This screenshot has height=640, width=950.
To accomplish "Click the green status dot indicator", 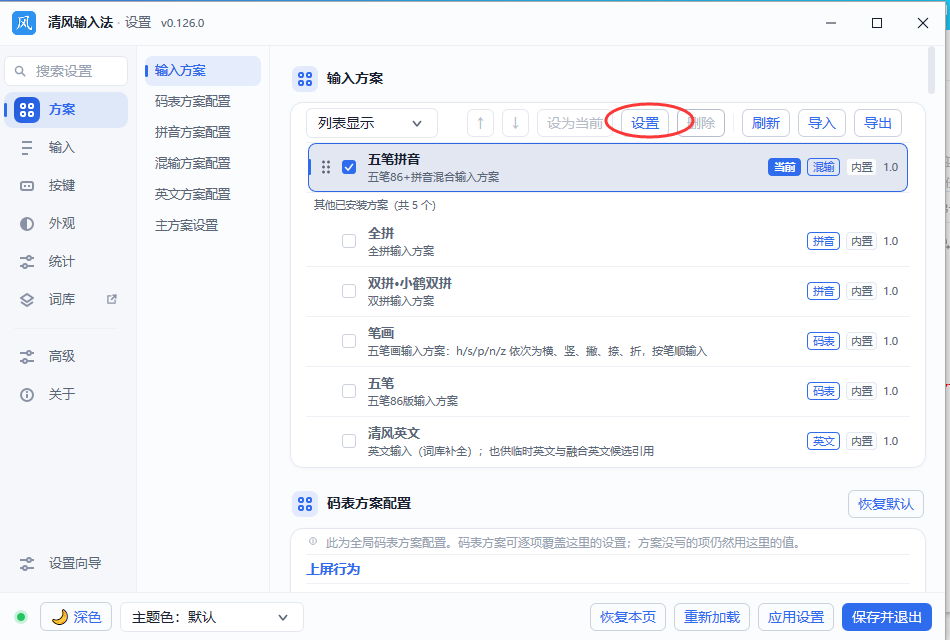I will point(21,617).
